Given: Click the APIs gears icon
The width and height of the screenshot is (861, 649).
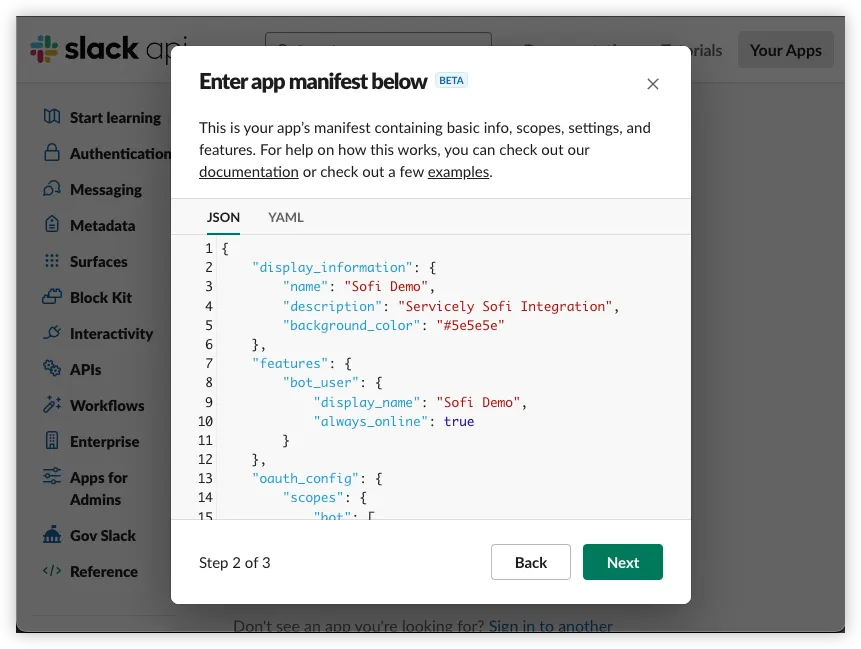Looking at the screenshot, I should coord(52,368).
